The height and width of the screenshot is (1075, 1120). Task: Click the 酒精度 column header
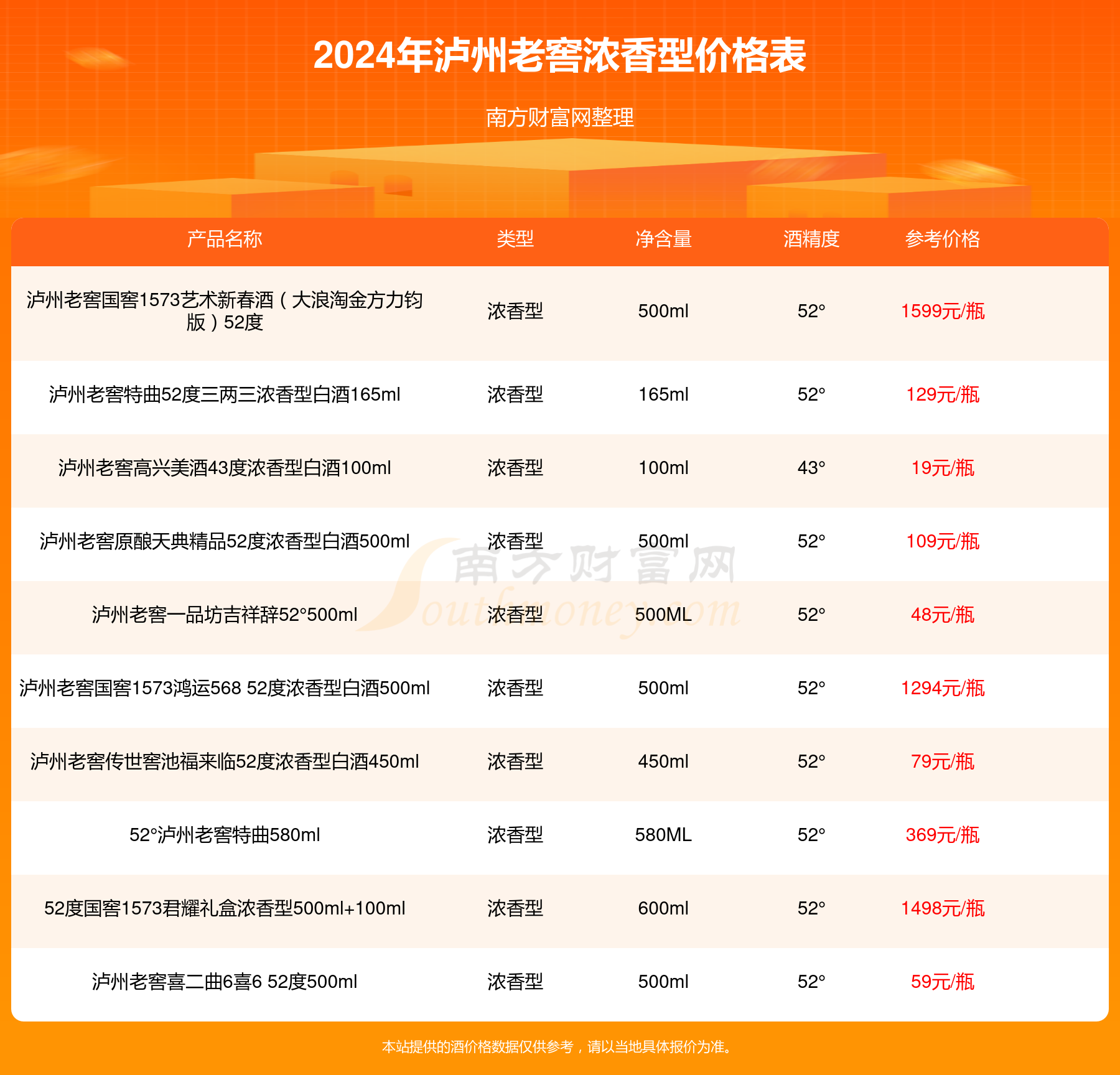[x=811, y=239]
